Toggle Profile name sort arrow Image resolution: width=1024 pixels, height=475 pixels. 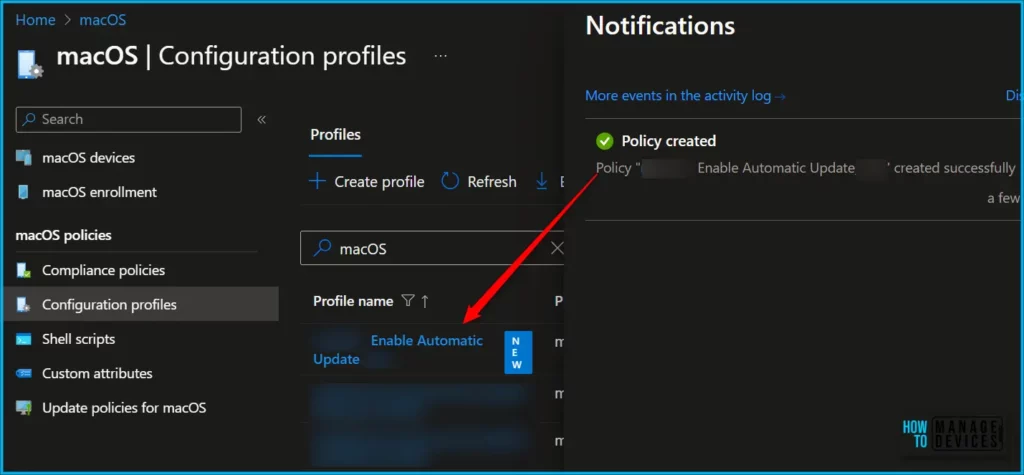[x=425, y=301]
